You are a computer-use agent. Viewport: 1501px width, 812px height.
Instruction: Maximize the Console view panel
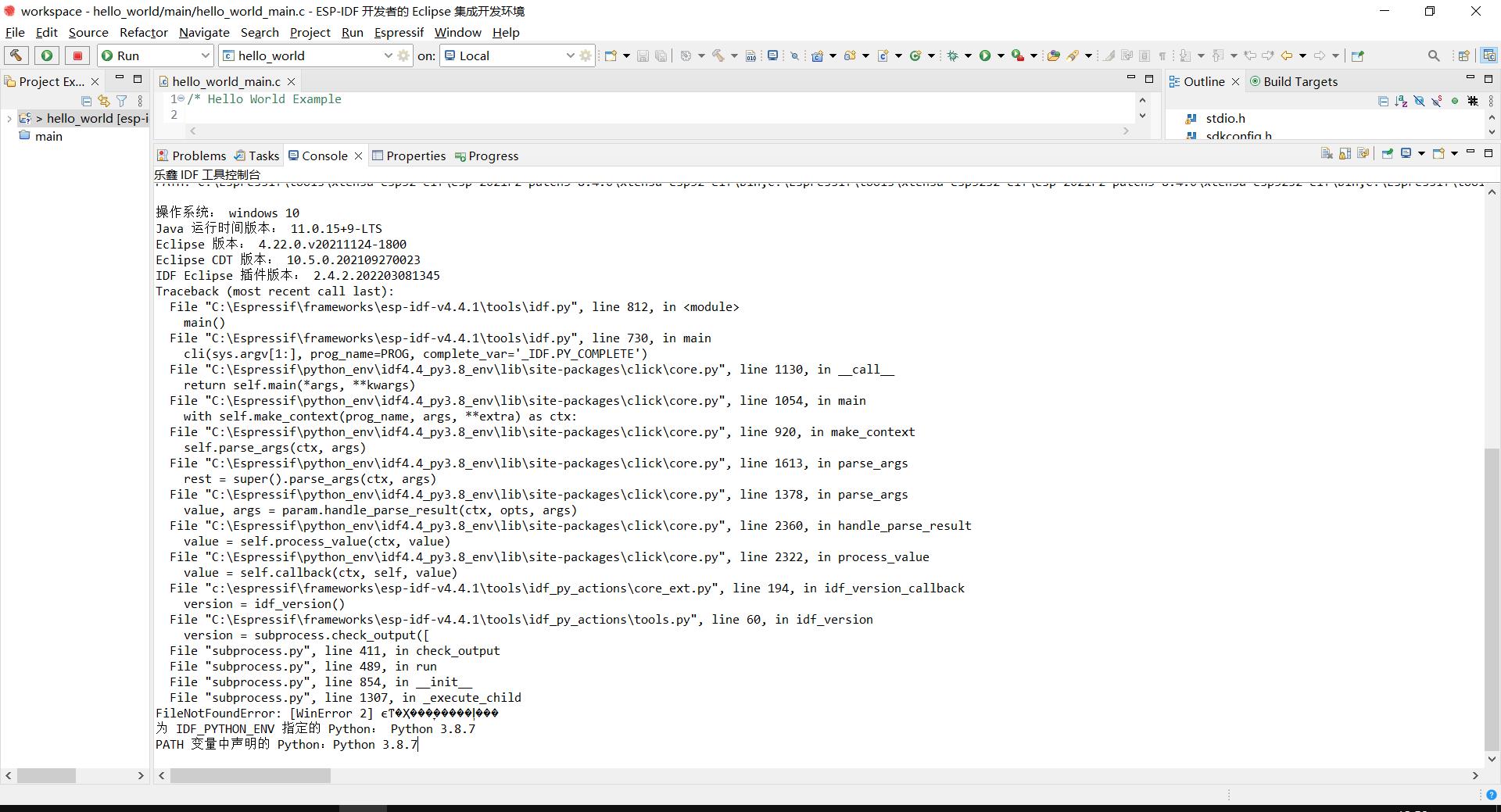click(1488, 153)
